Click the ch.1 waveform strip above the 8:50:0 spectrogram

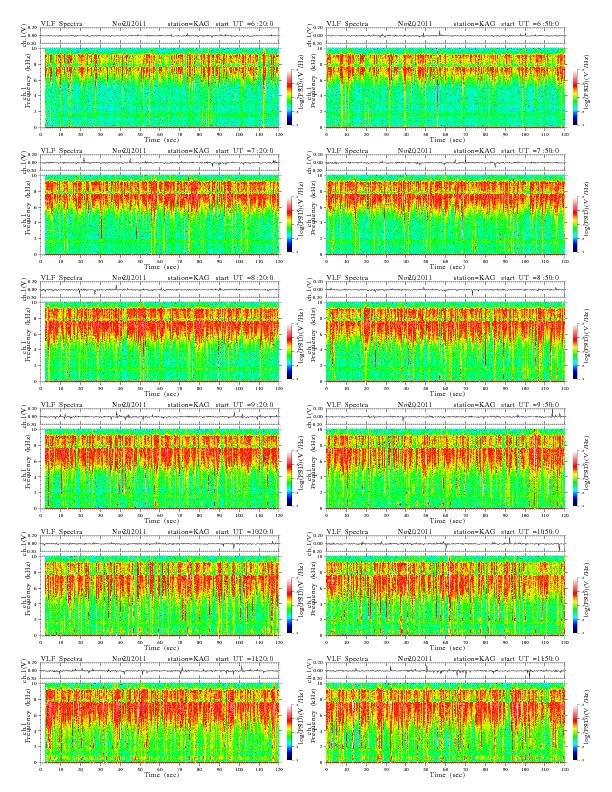pyautogui.click(x=445, y=289)
